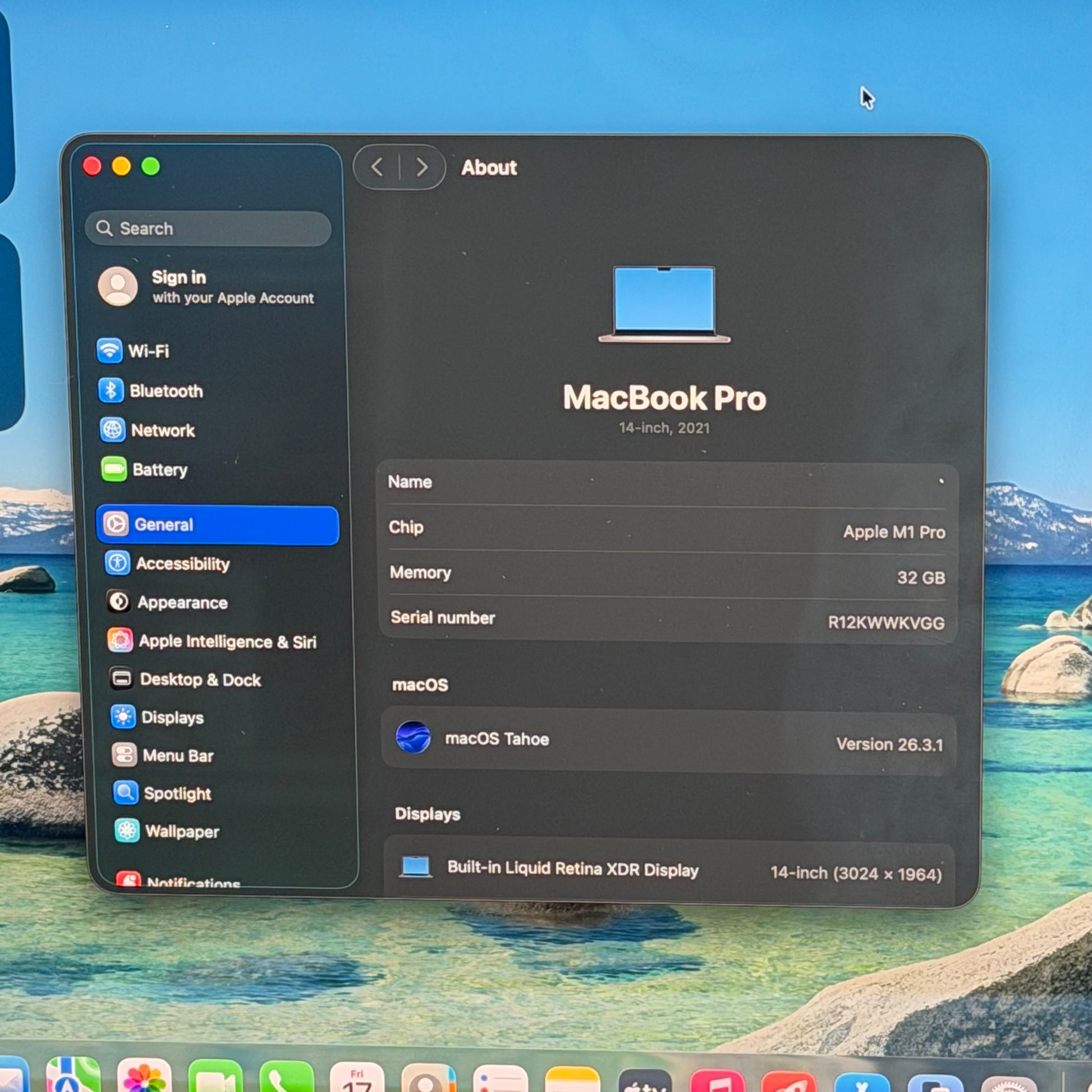
Task: Open Menu Bar settings
Action: tap(177, 756)
